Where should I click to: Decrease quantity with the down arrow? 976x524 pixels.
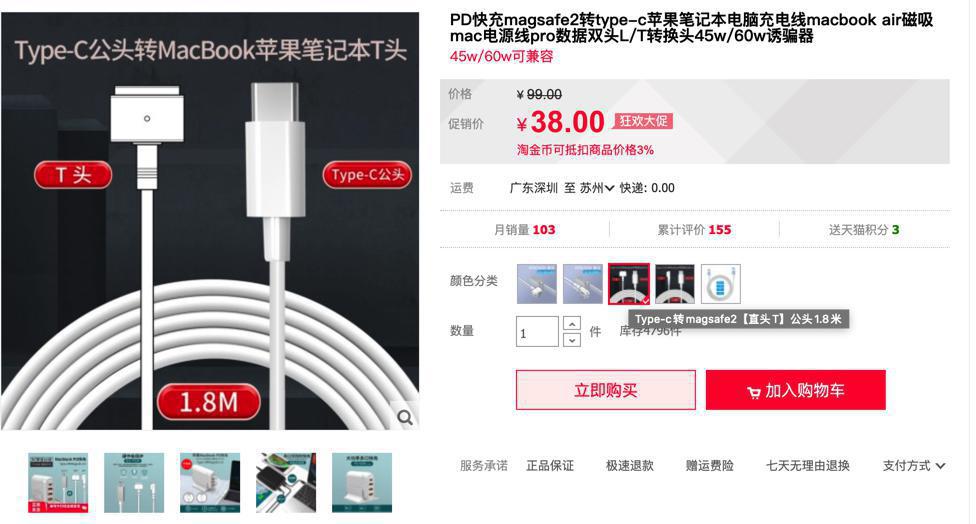(x=571, y=340)
